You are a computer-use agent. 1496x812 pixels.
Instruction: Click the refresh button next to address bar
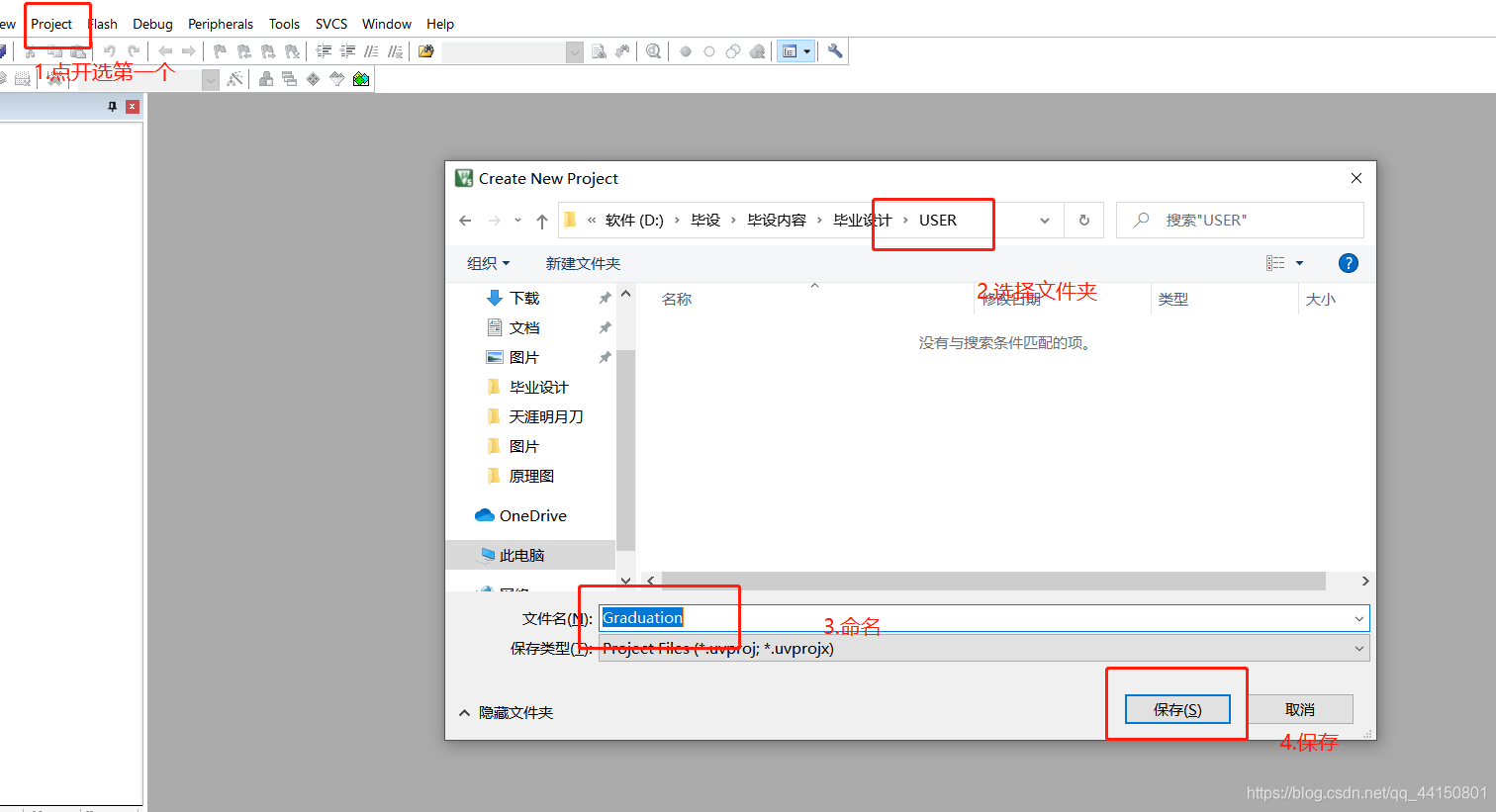(x=1084, y=221)
